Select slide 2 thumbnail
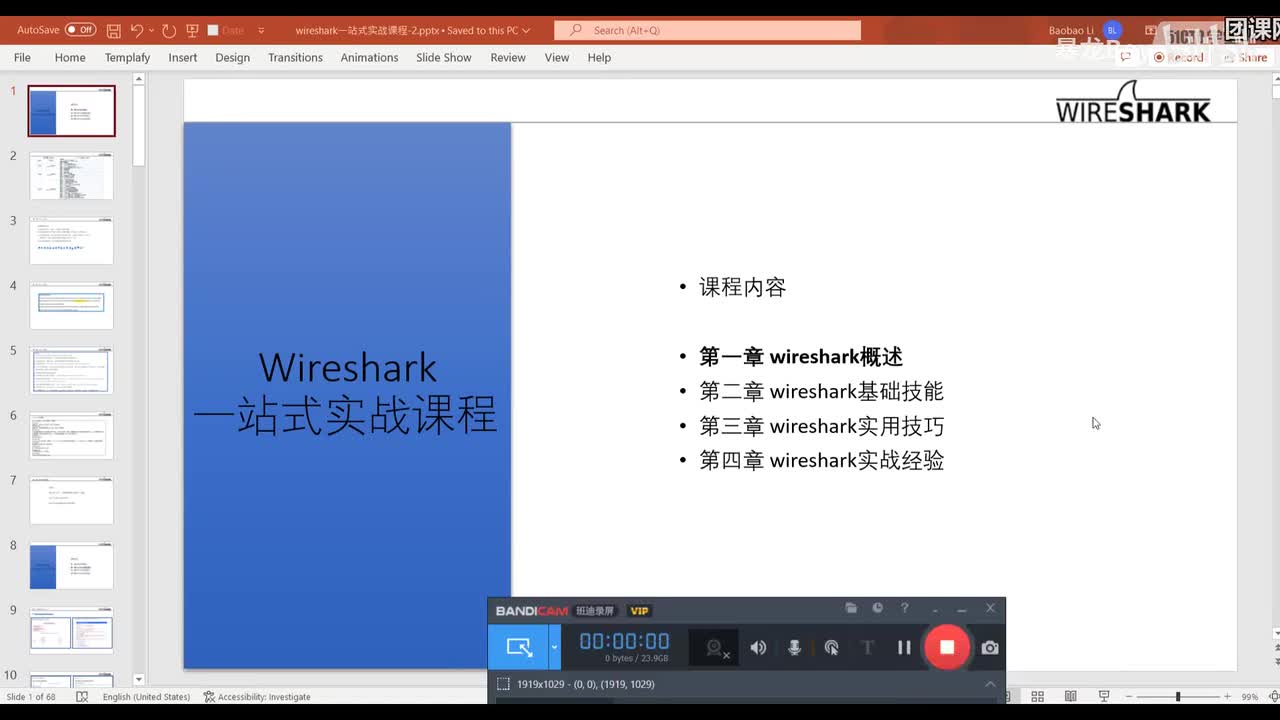 pos(71,176)
